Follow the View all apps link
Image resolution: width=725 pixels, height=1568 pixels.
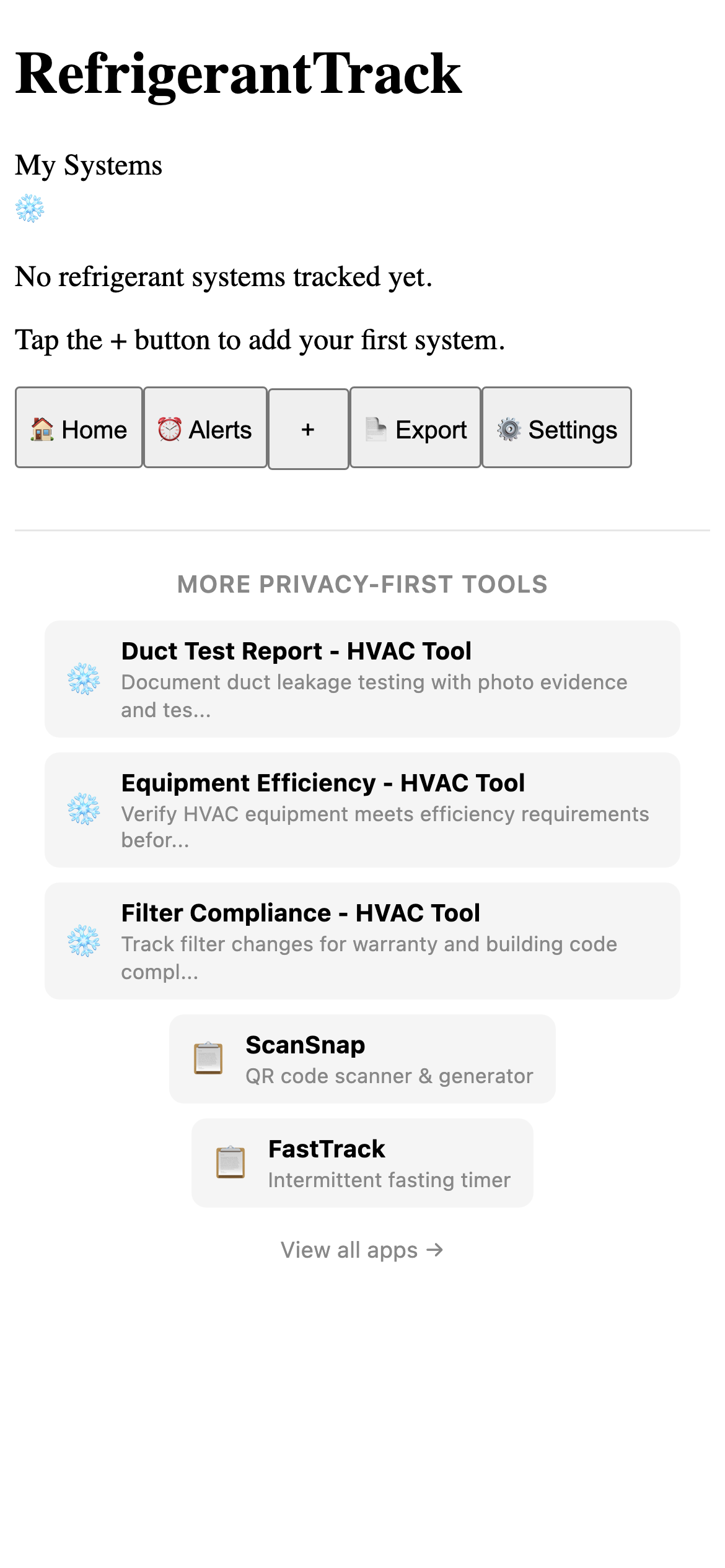[362, 1250]
